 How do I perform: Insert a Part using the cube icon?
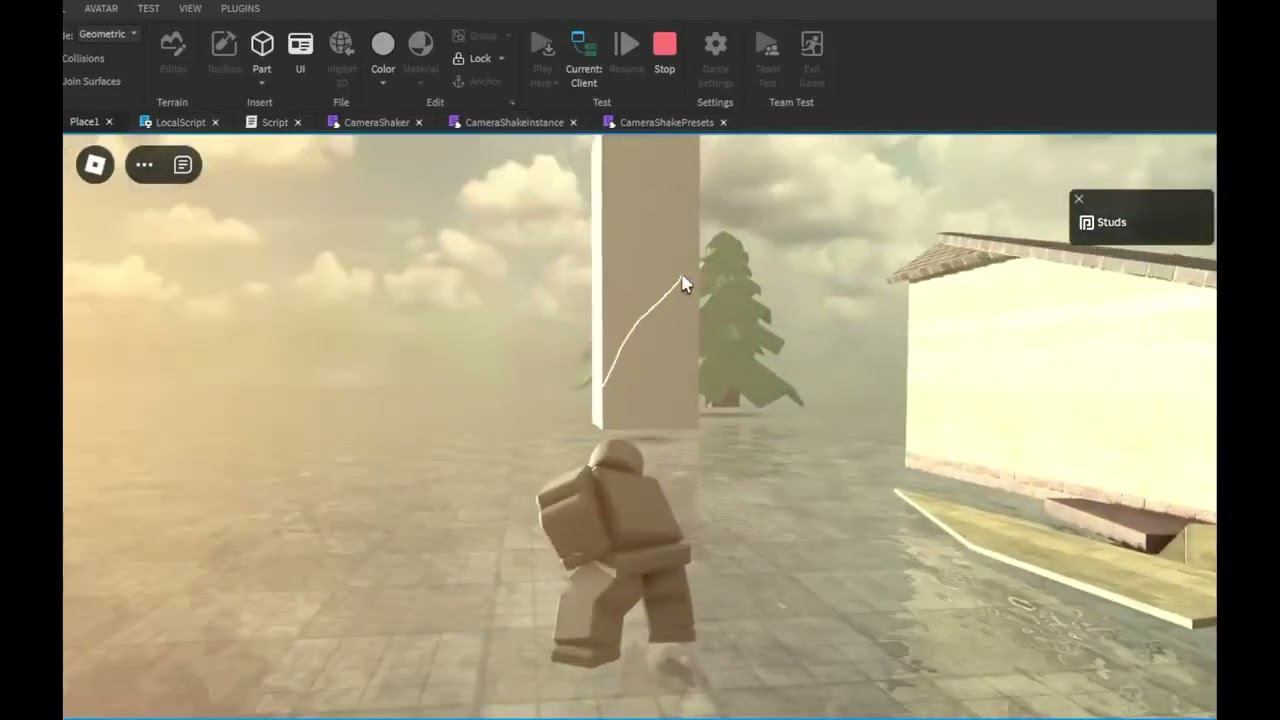click(262, 44)
